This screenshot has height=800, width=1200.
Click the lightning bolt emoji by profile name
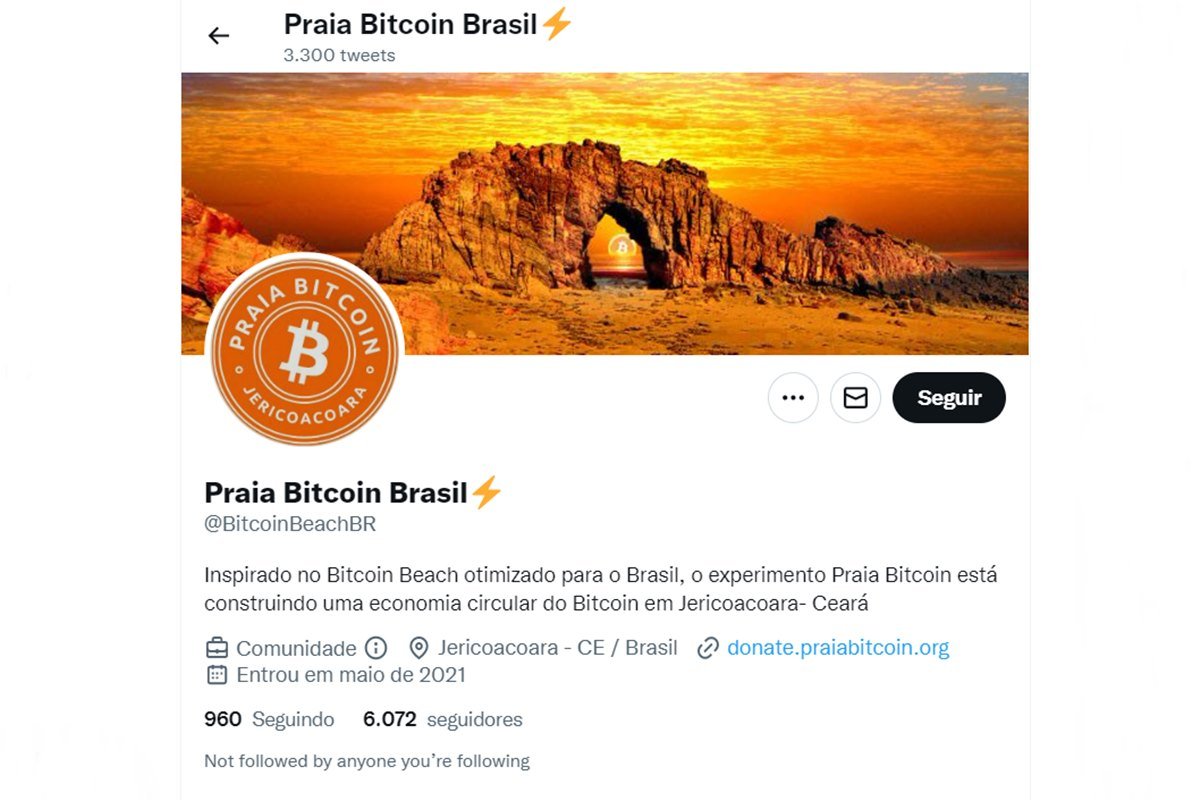pos(486,492)
